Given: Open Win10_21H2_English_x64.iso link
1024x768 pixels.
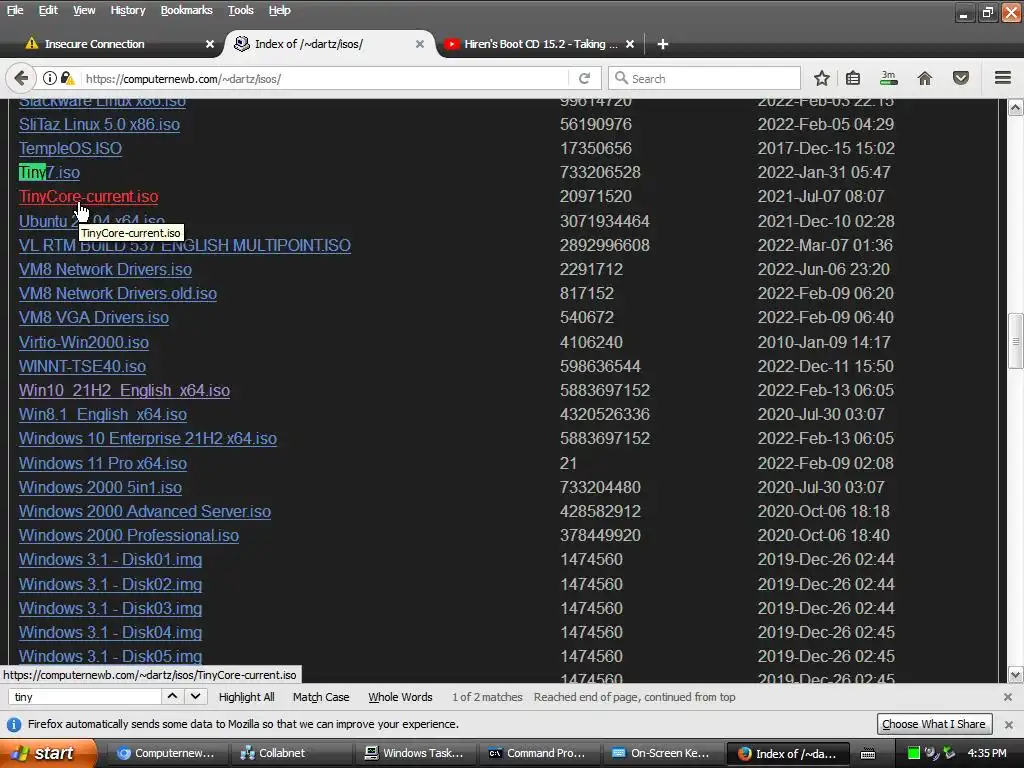Looking at the screenshot, I should click(x=124, y=391).
